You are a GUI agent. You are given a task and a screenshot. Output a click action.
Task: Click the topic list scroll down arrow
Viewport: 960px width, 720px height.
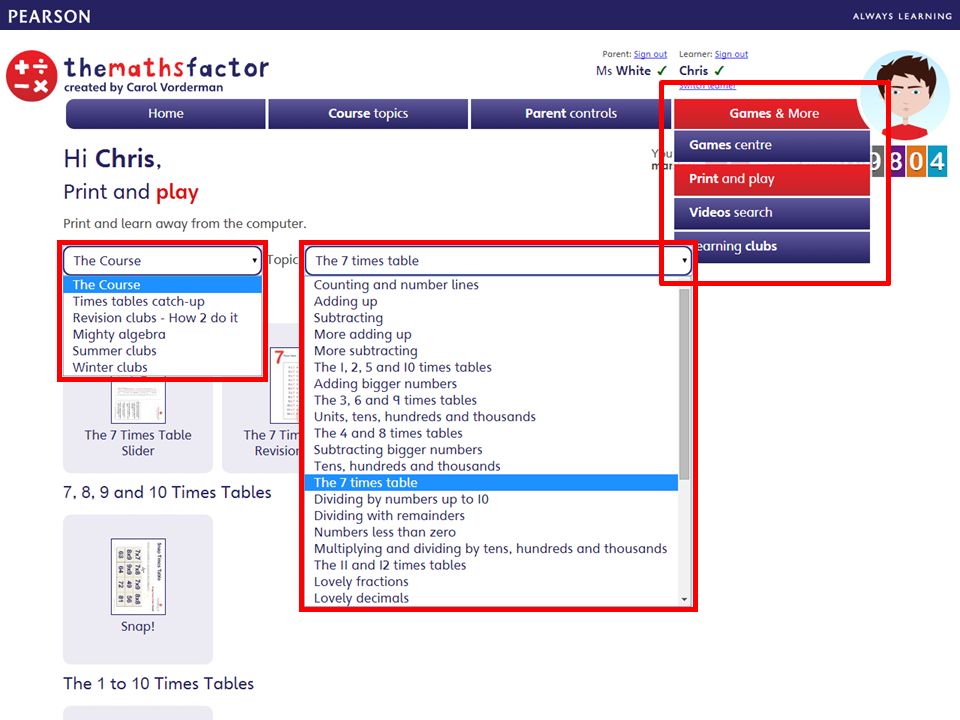pyautogui.click(x=684, y=599)
